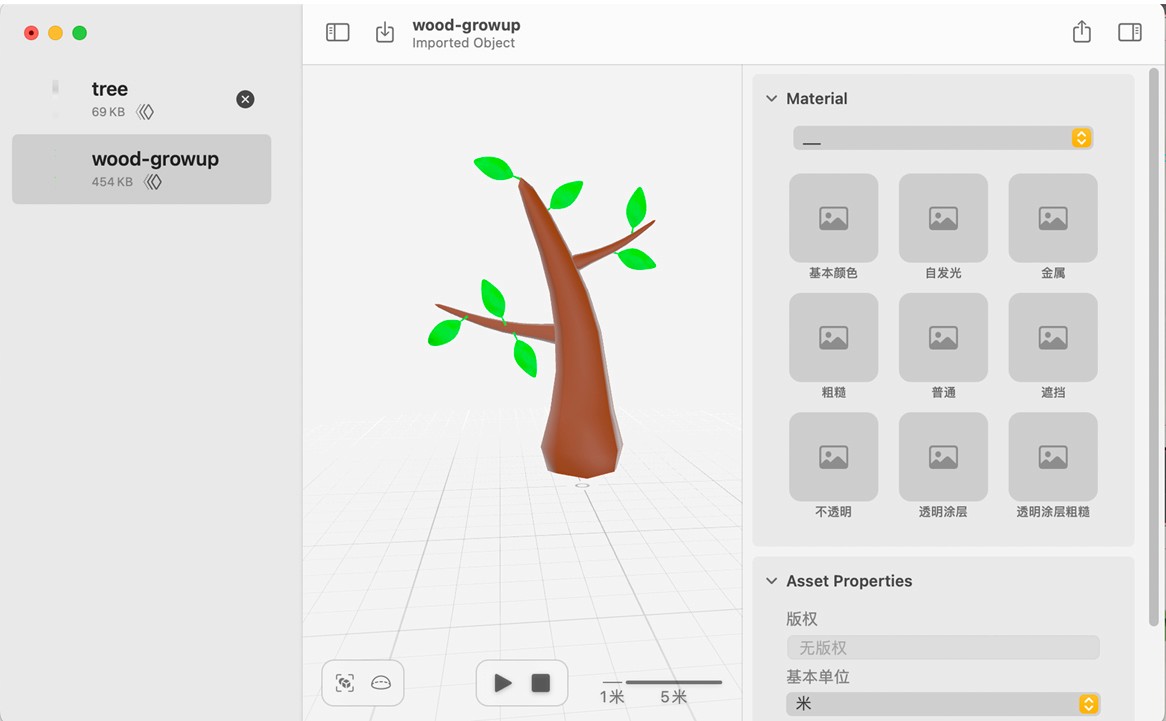Stop the model animation
This screenshot has height=721, width=1166.
coord(541,683)
